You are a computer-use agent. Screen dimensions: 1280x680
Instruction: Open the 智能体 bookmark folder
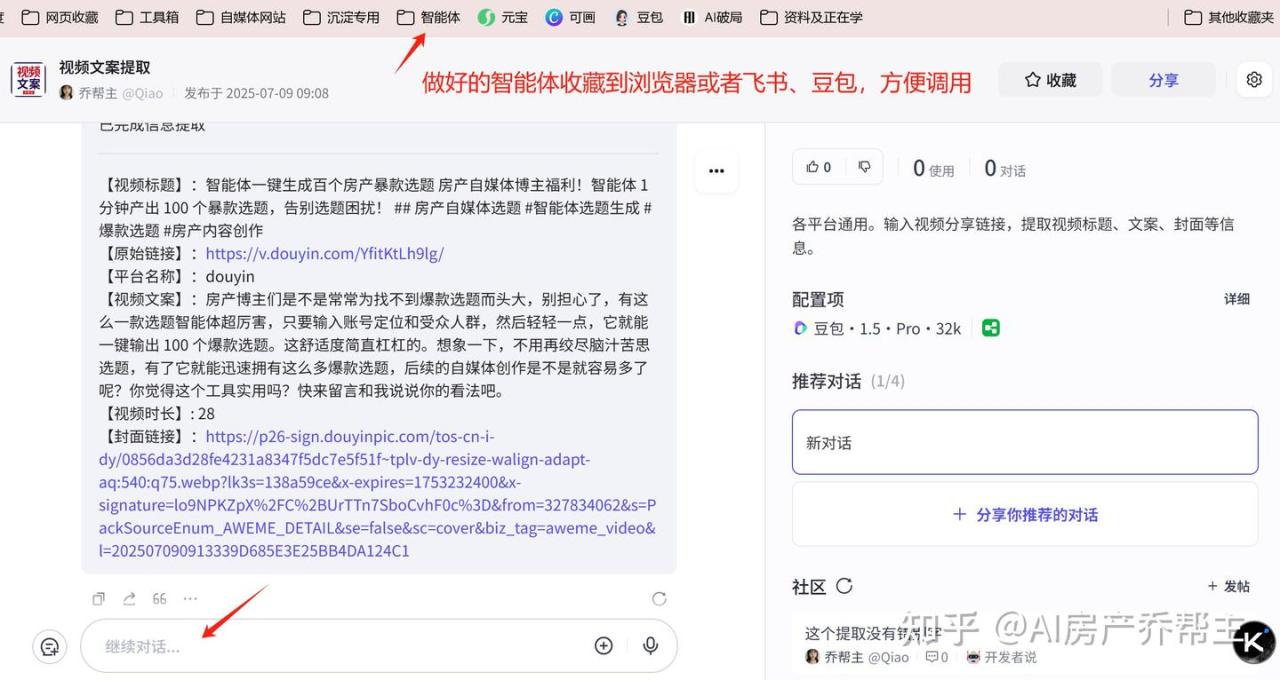coord(428,17)
